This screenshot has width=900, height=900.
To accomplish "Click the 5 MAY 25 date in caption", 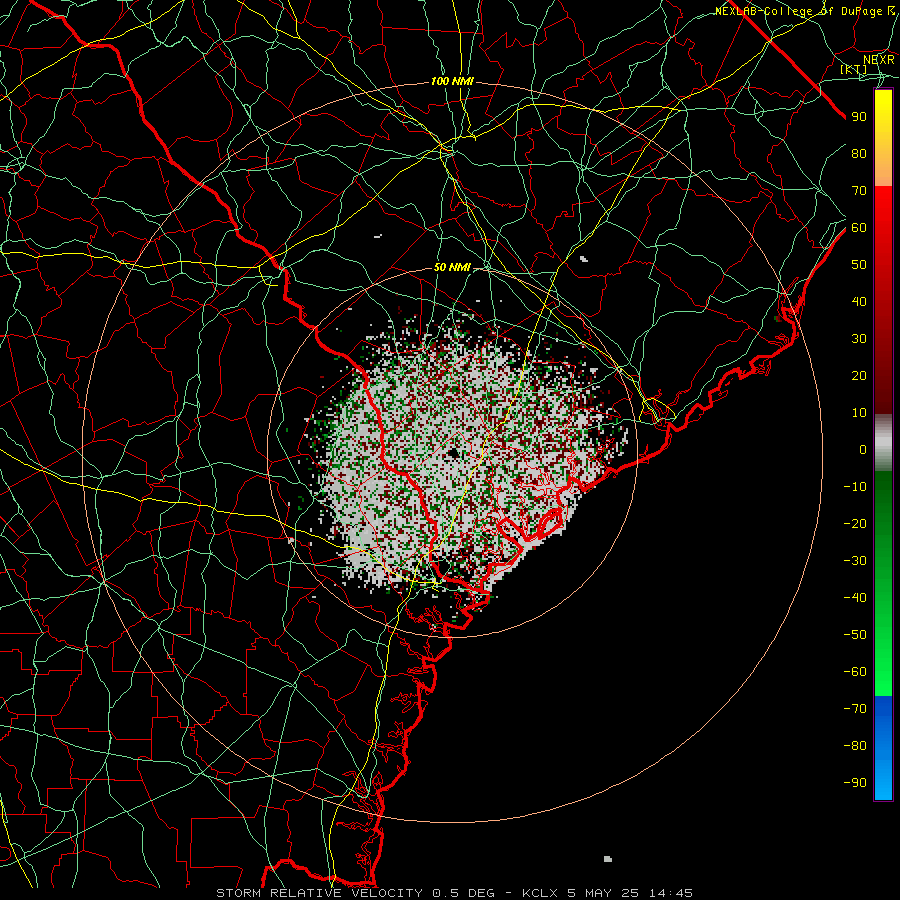I will click(x=603, y=893).
